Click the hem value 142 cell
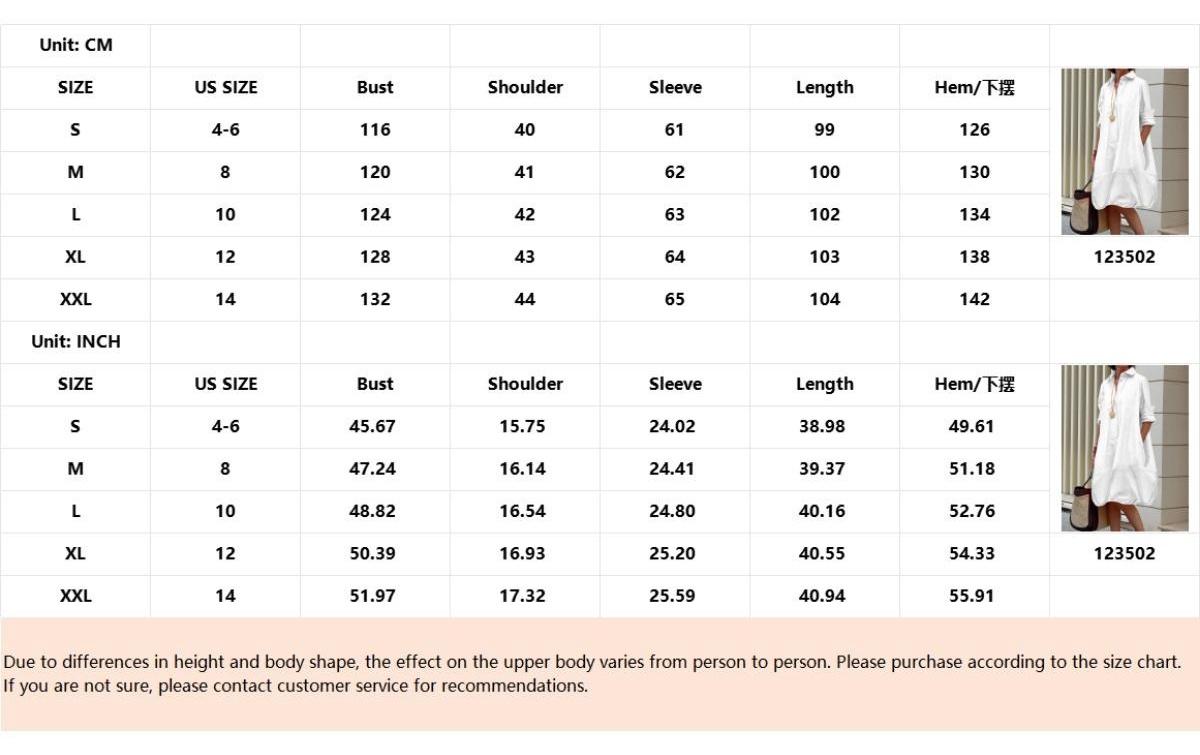 974,299
